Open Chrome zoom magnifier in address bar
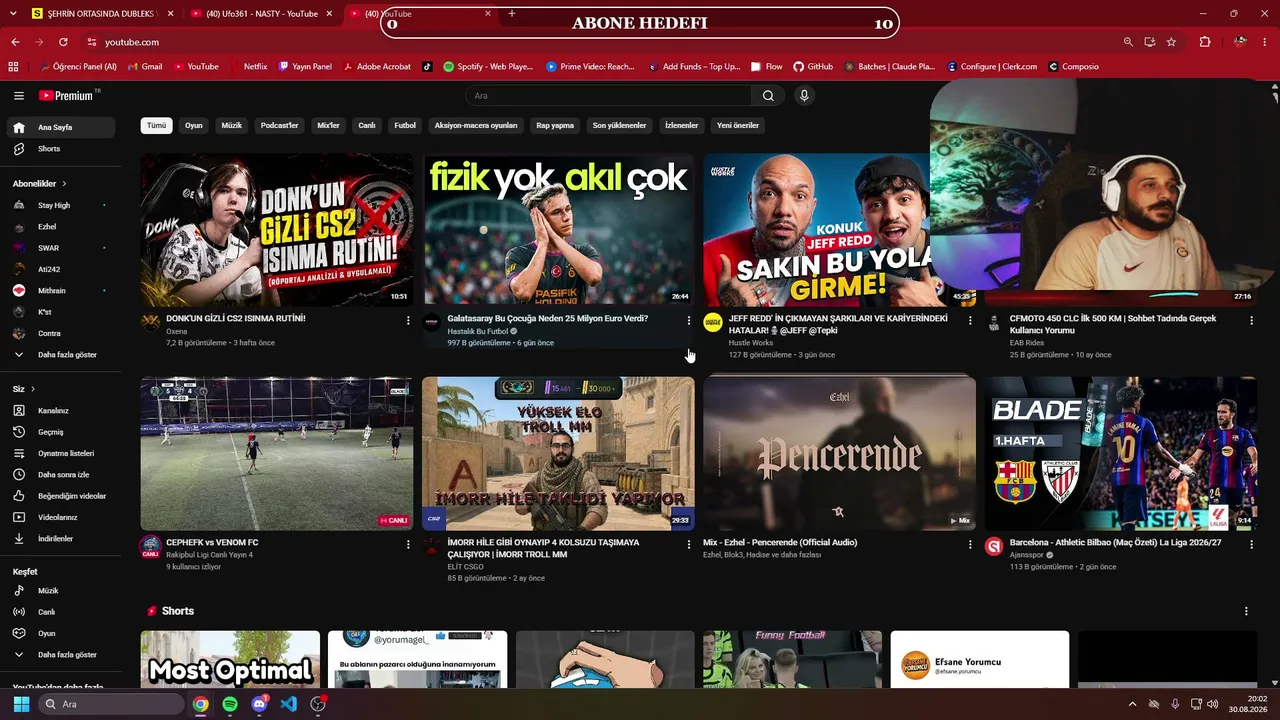Screen dimensions: 1280x720 click(x=1128, y=42)
